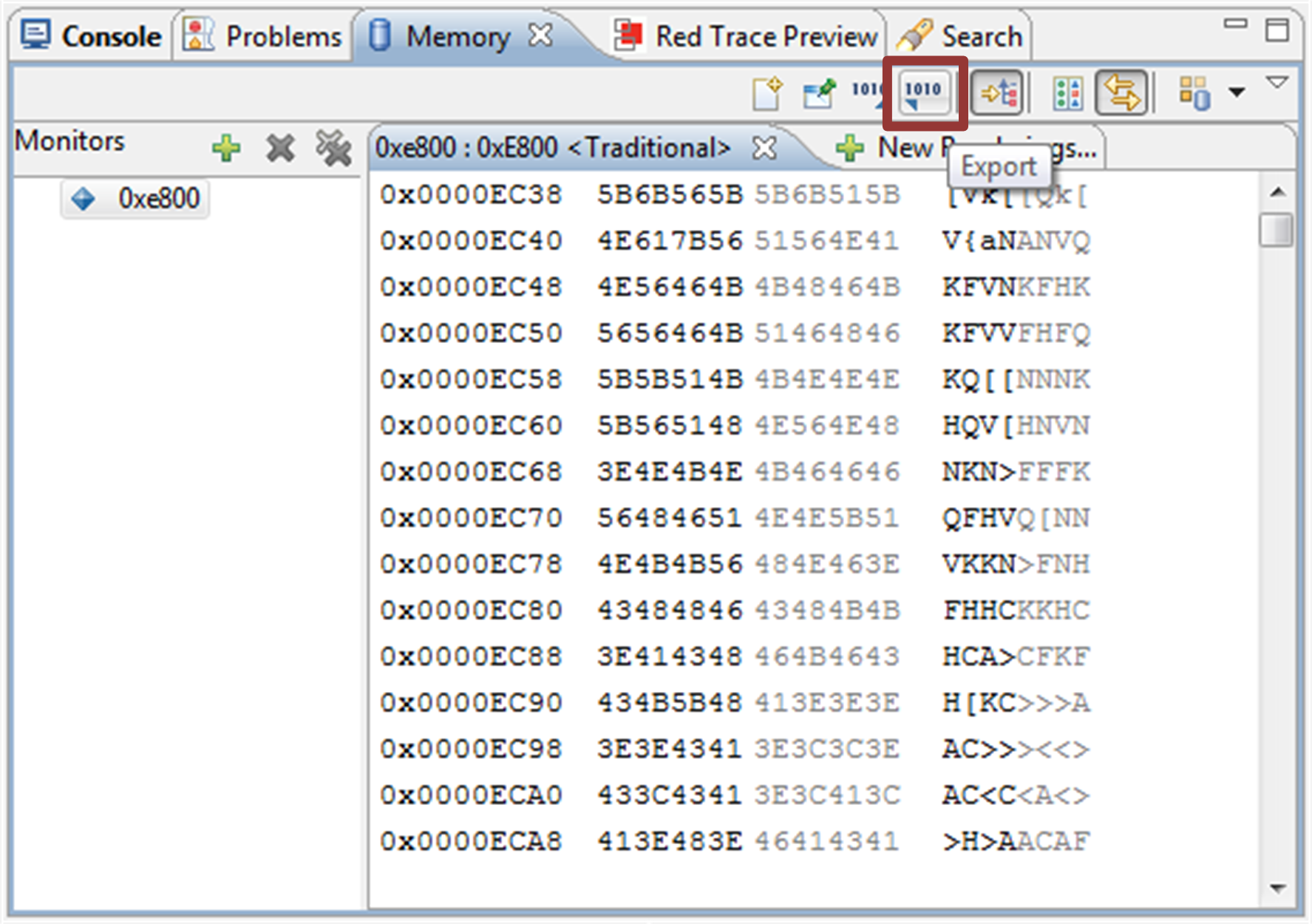Click hex value 46414341
Viewport: 1312px width, 924px height.
pos(826,841)
